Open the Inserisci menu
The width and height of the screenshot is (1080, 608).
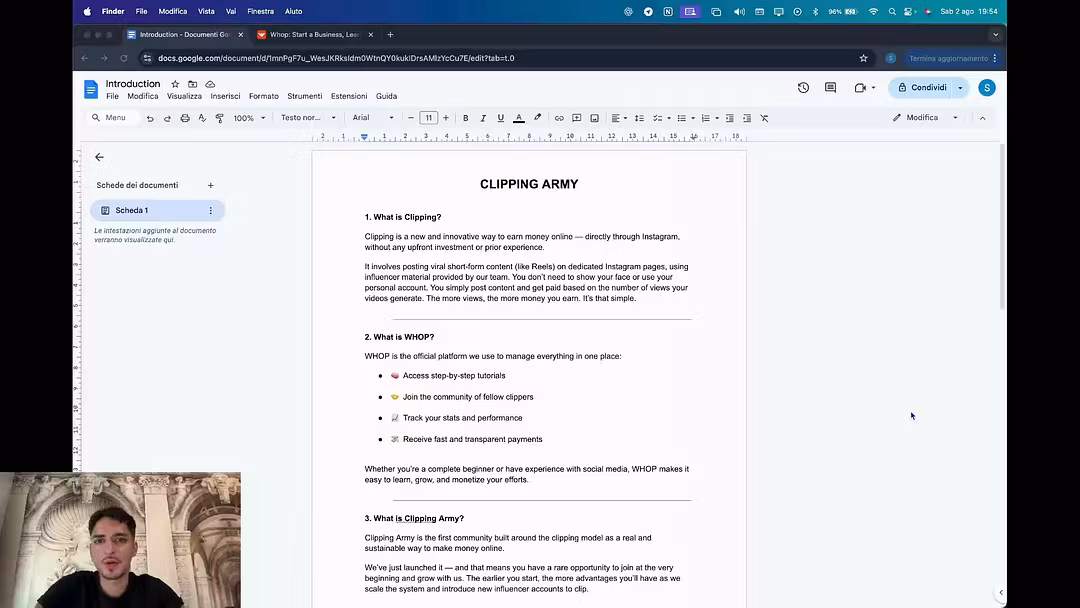225,97
